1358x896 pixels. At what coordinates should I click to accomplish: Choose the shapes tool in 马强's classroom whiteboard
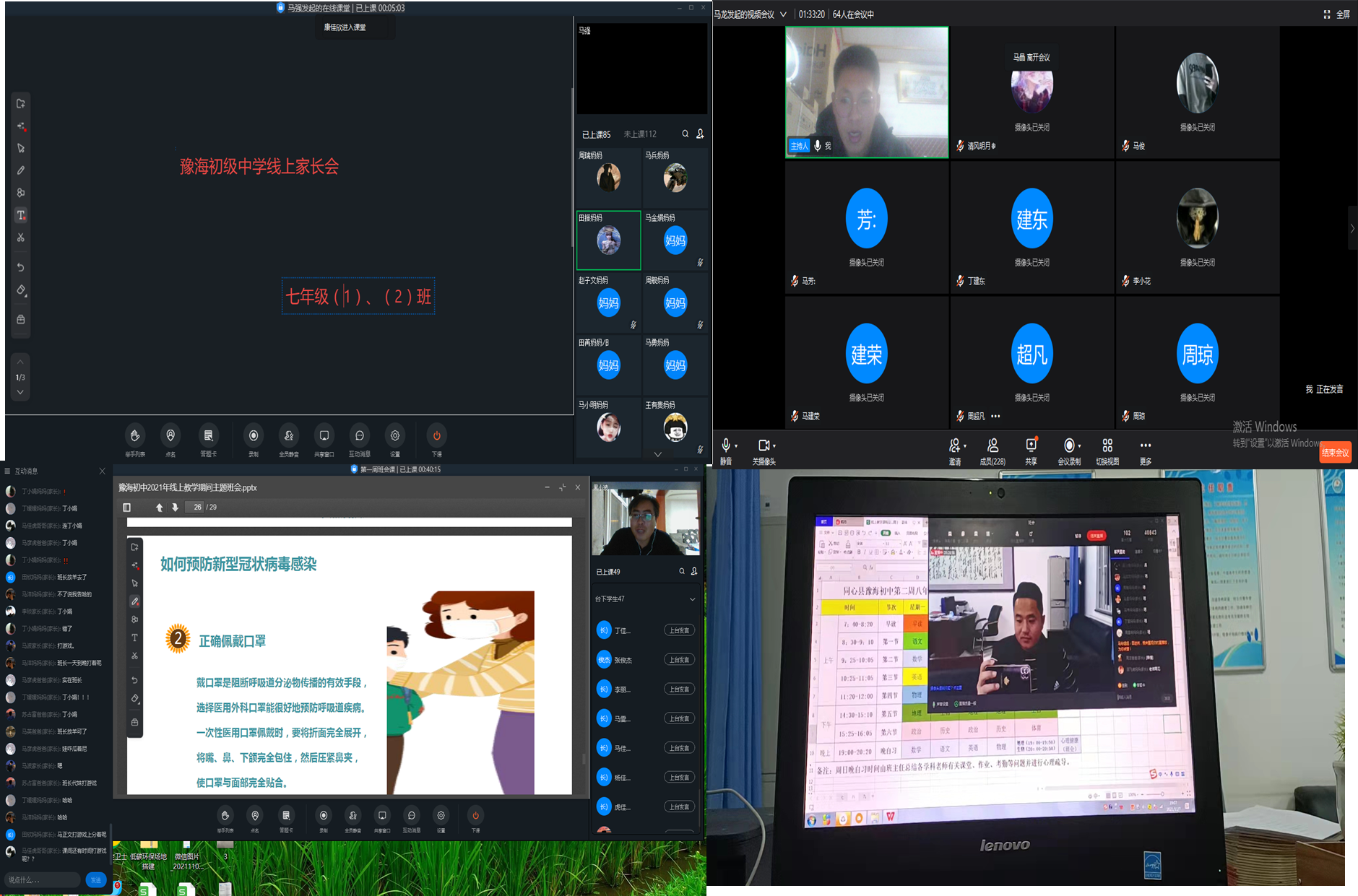point(21,193)
